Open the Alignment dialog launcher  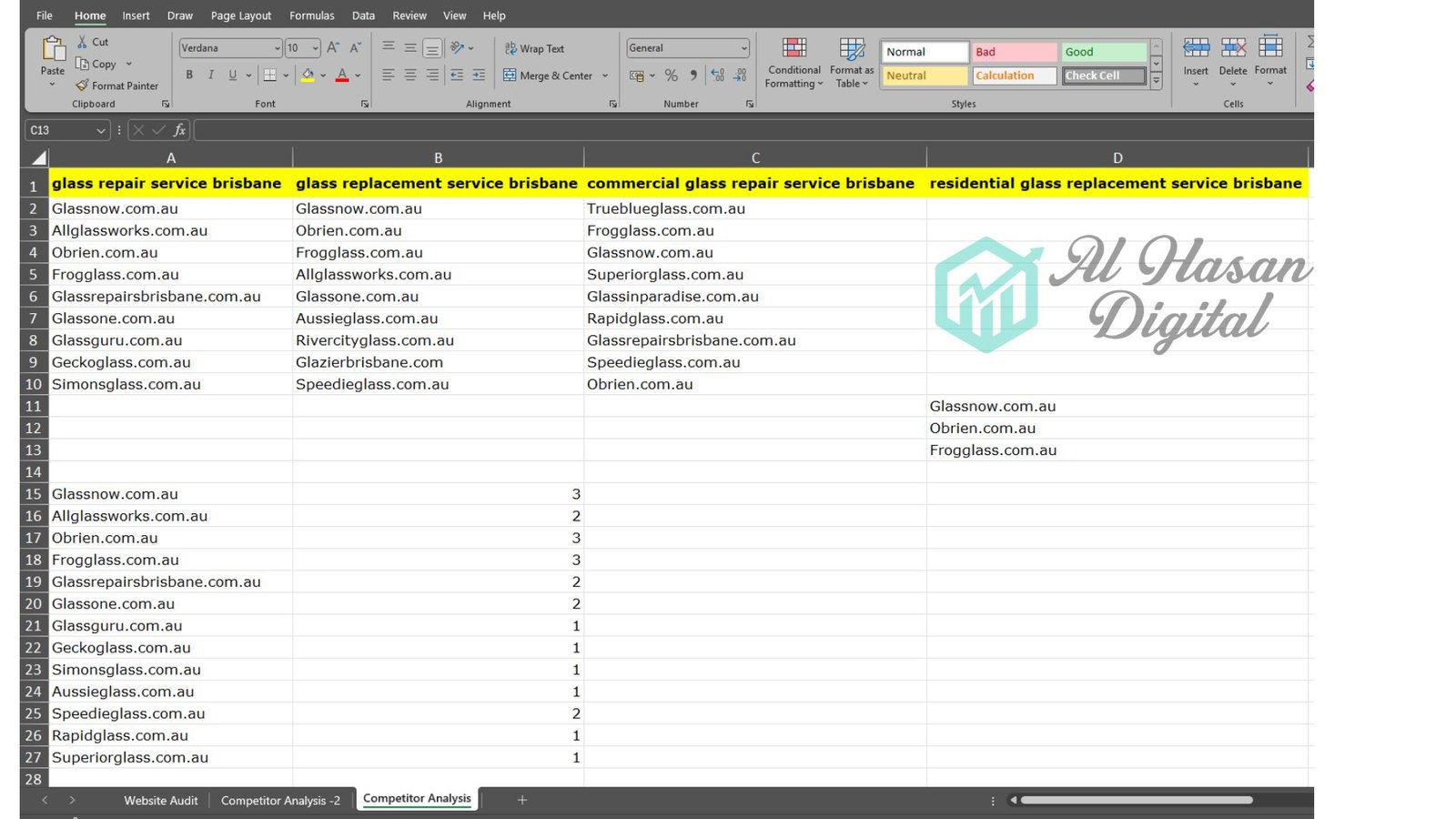(612, 104)
